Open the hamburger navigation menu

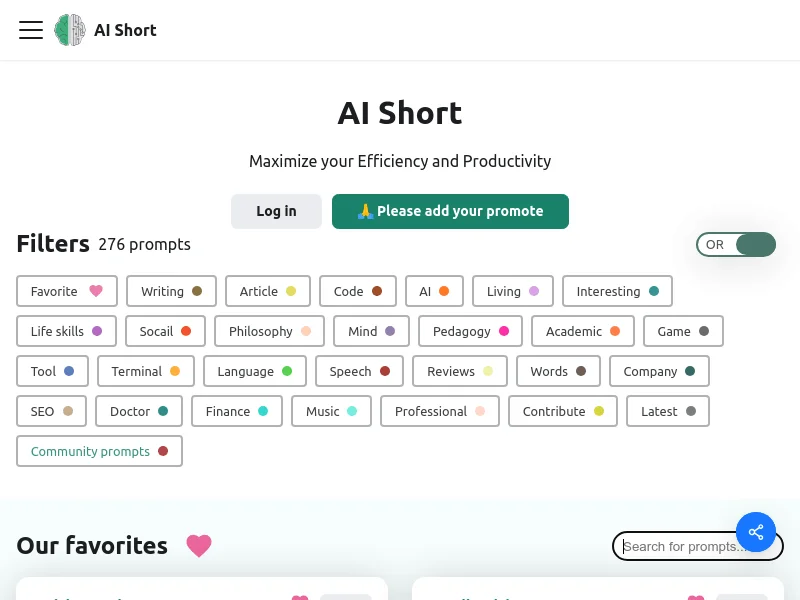[x=31, y=30]
